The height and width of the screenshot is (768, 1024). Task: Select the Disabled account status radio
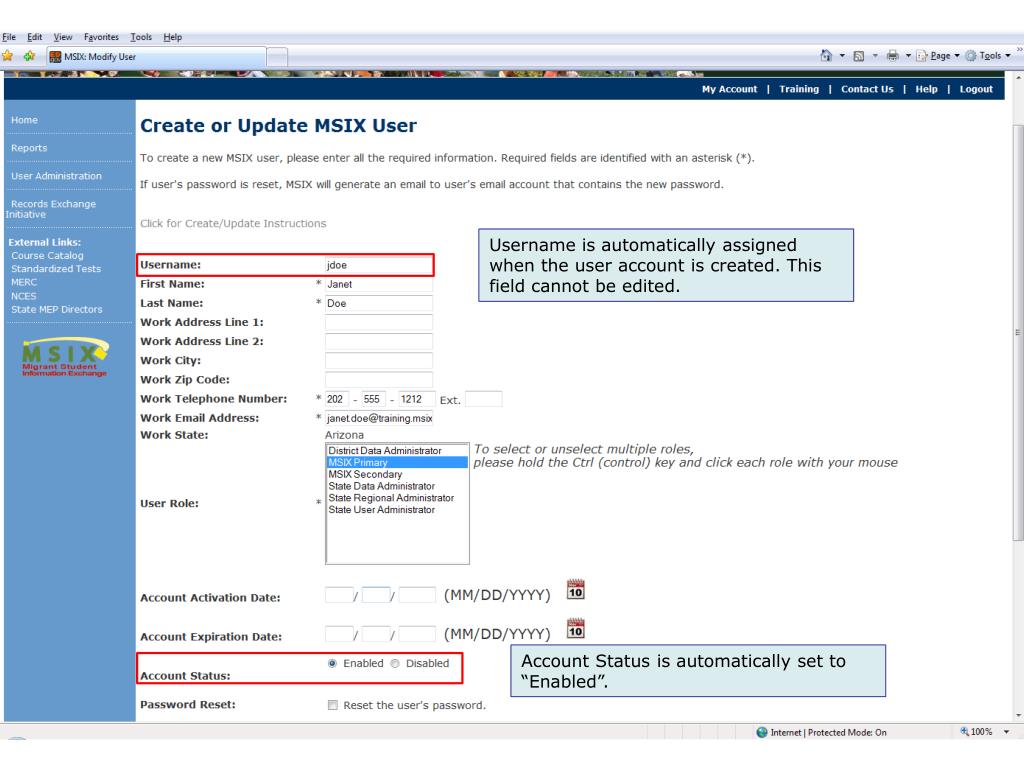395,664
